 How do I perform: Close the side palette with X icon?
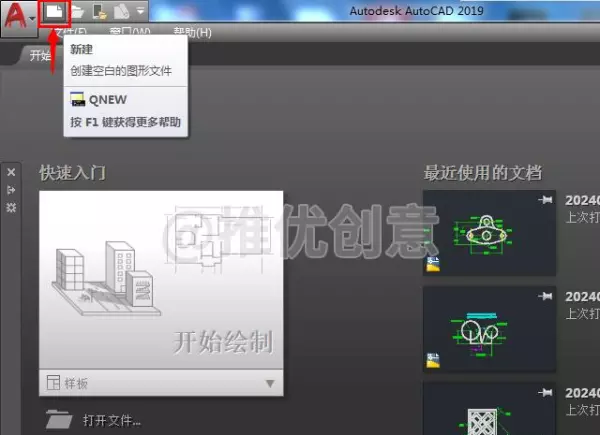point(11,172)
